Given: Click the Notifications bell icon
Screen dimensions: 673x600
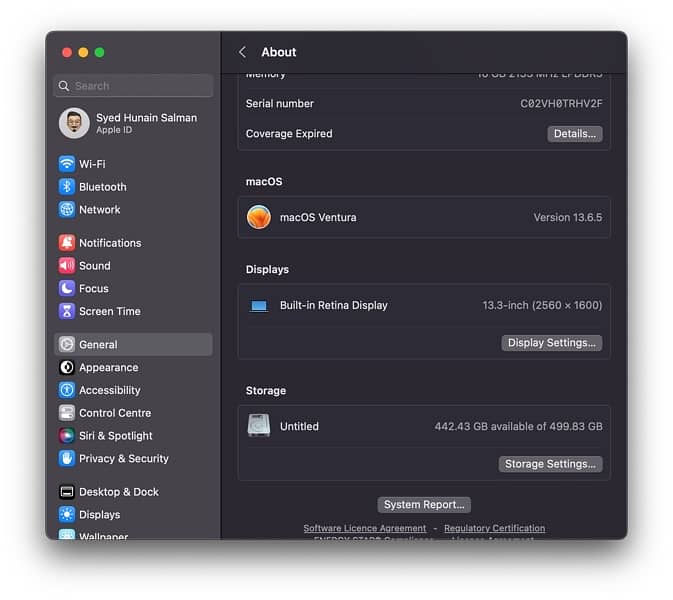Looking at the screenshot, I should tap(67, 243).
